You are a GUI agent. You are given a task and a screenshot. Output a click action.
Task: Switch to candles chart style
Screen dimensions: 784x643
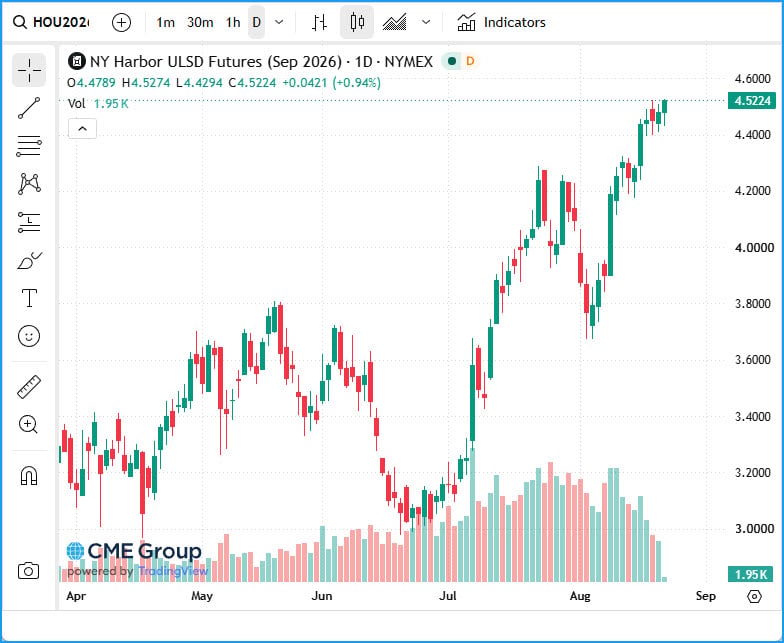click(357, 22)
